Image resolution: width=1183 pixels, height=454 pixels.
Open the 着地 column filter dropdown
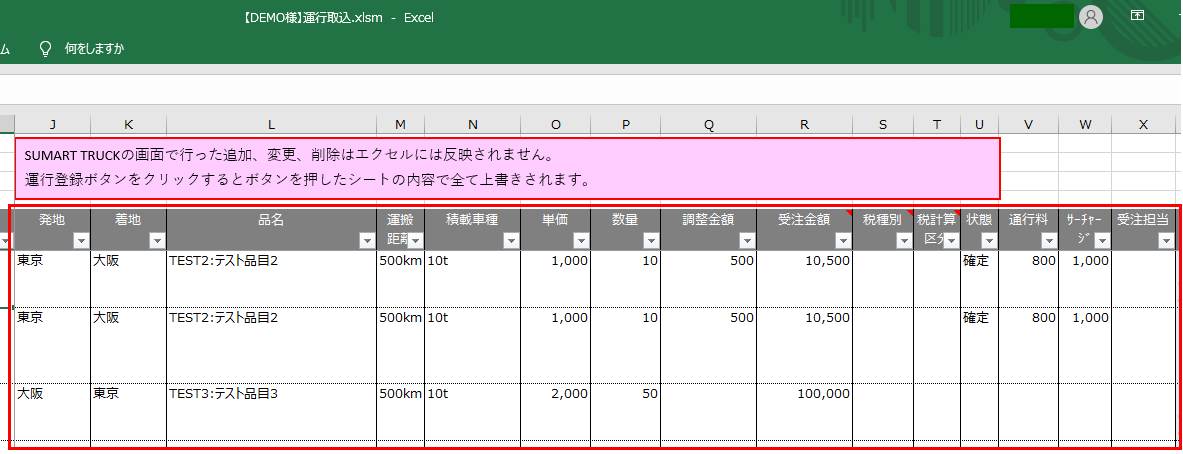pyautogui.click(x=156, y=241)
